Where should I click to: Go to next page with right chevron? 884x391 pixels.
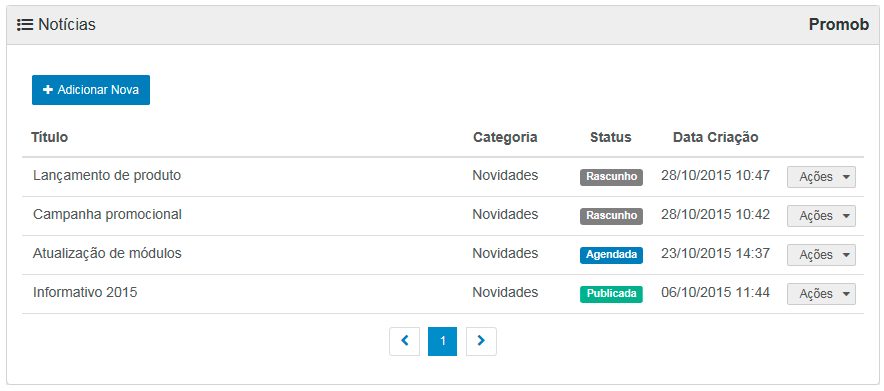click(x=481, y=341)
